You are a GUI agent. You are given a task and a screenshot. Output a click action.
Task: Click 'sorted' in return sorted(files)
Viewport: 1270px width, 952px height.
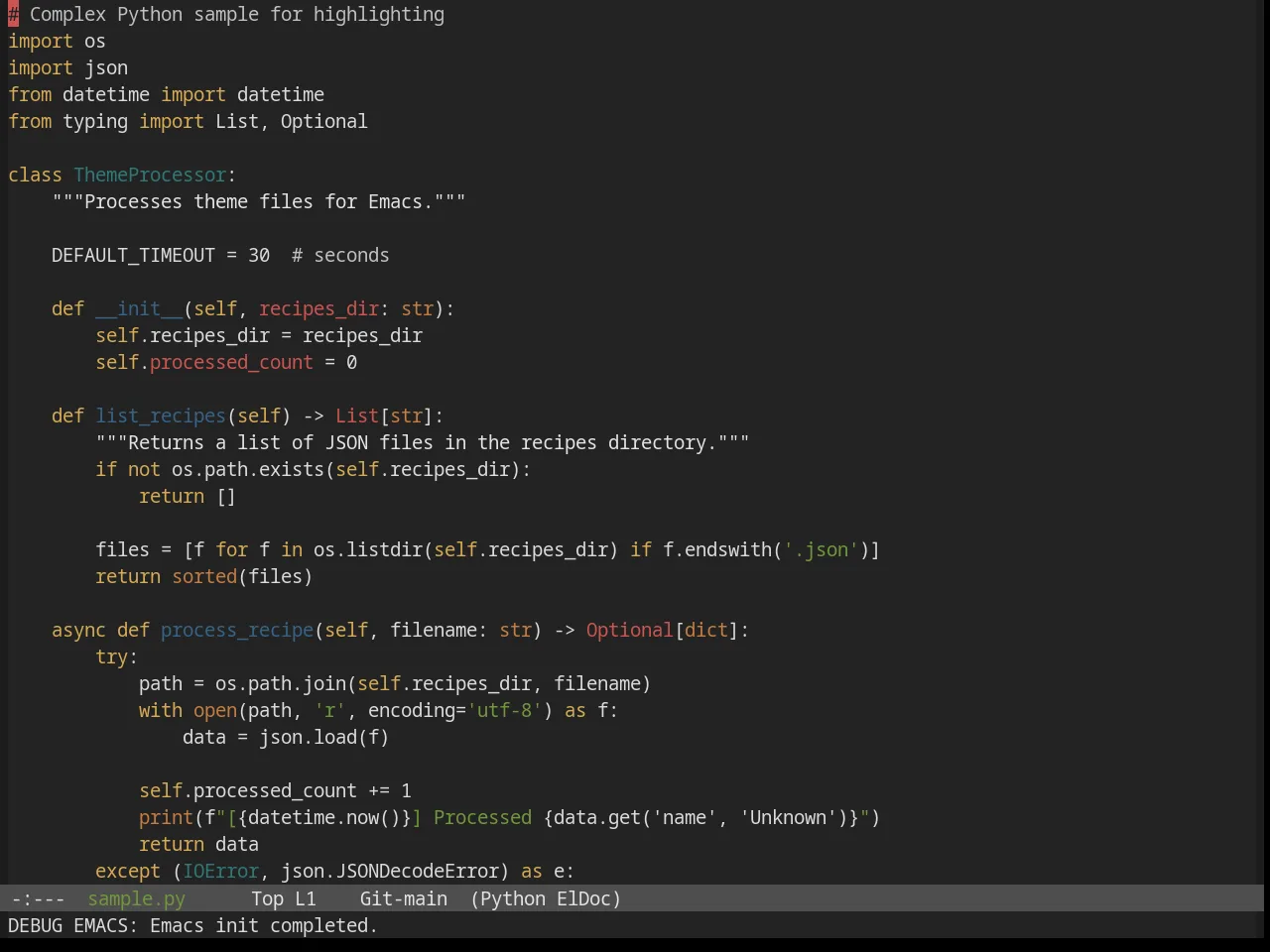[x=204, y=576]
